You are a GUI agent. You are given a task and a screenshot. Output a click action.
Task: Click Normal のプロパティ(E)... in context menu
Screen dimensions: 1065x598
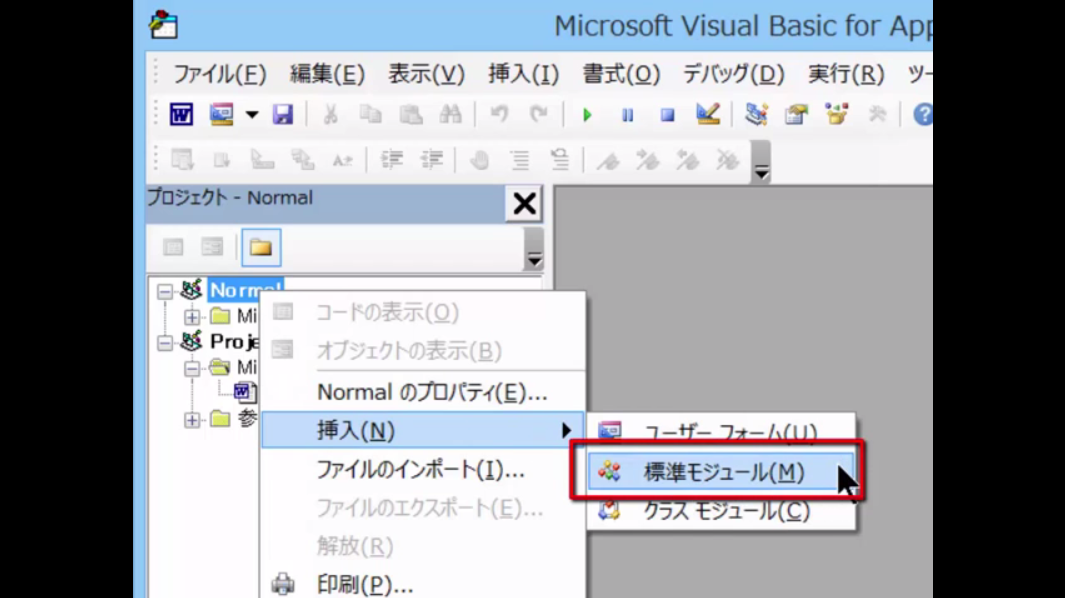(431, 392)
